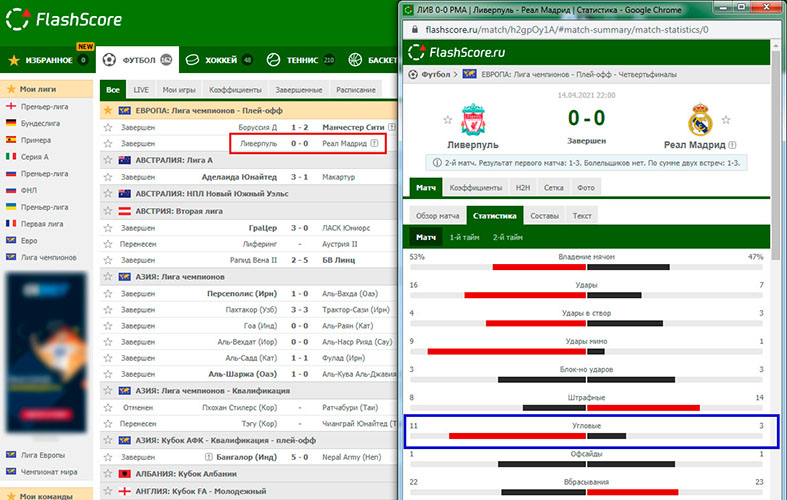Open the Фото tab in popup
787x500 pixels.
(586, 187)
